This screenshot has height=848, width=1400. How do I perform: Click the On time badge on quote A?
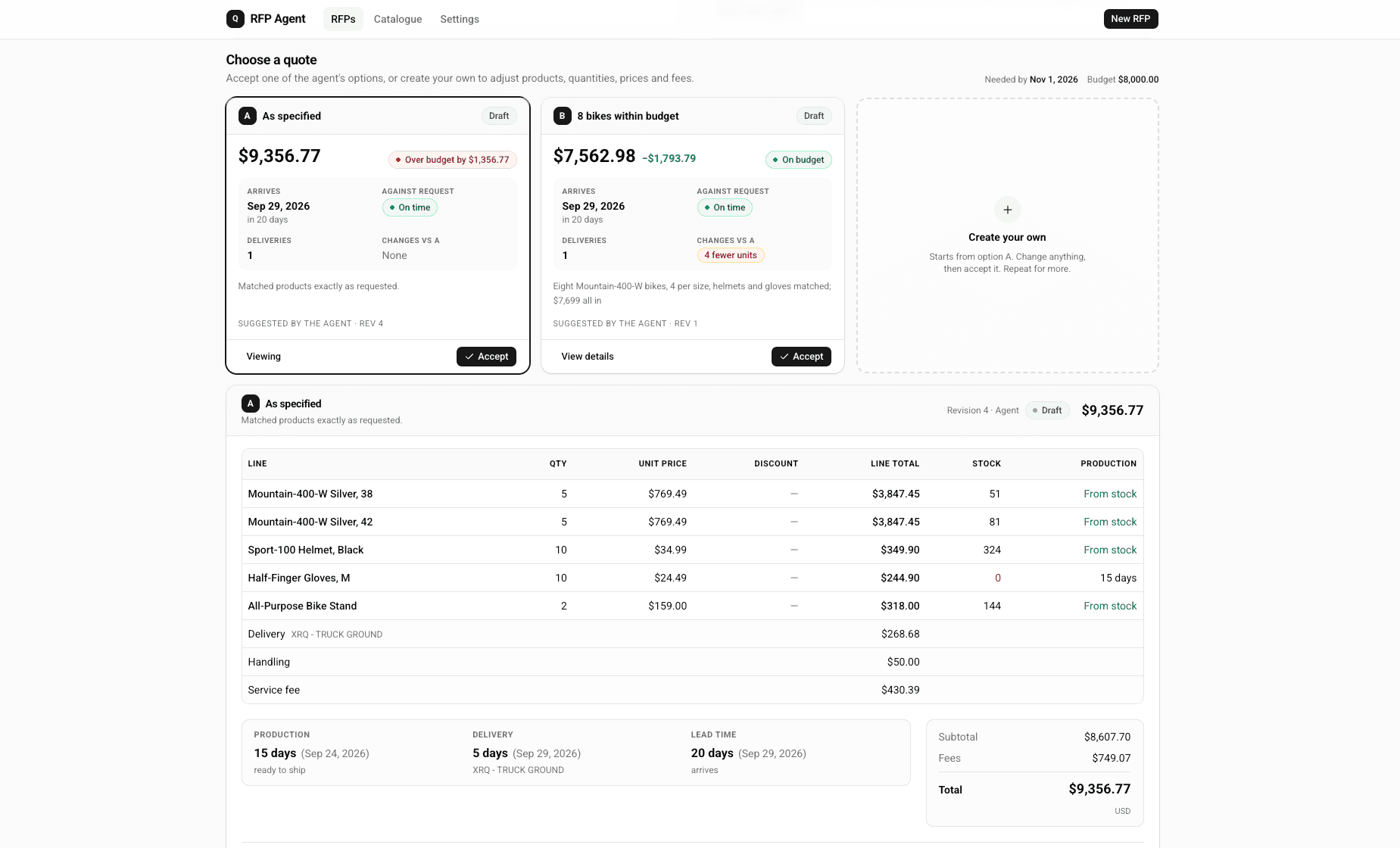point(410,207)
